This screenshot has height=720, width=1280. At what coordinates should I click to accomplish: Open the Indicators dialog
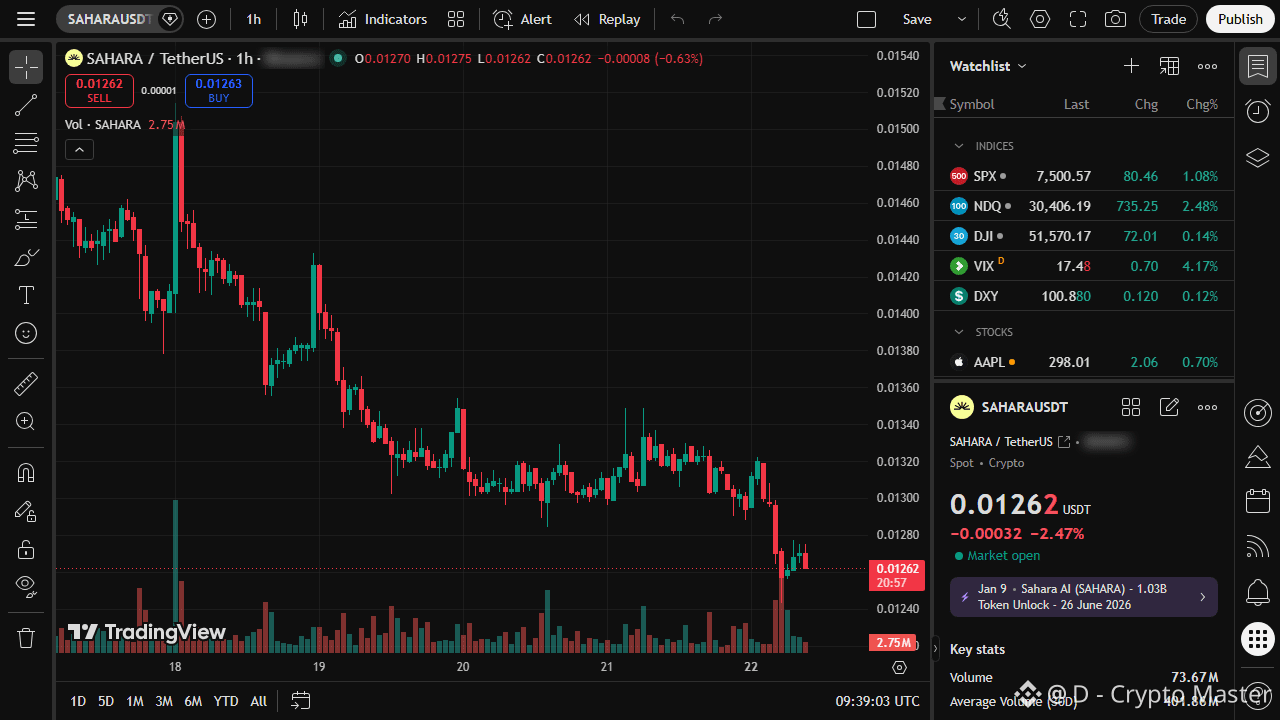383,19
